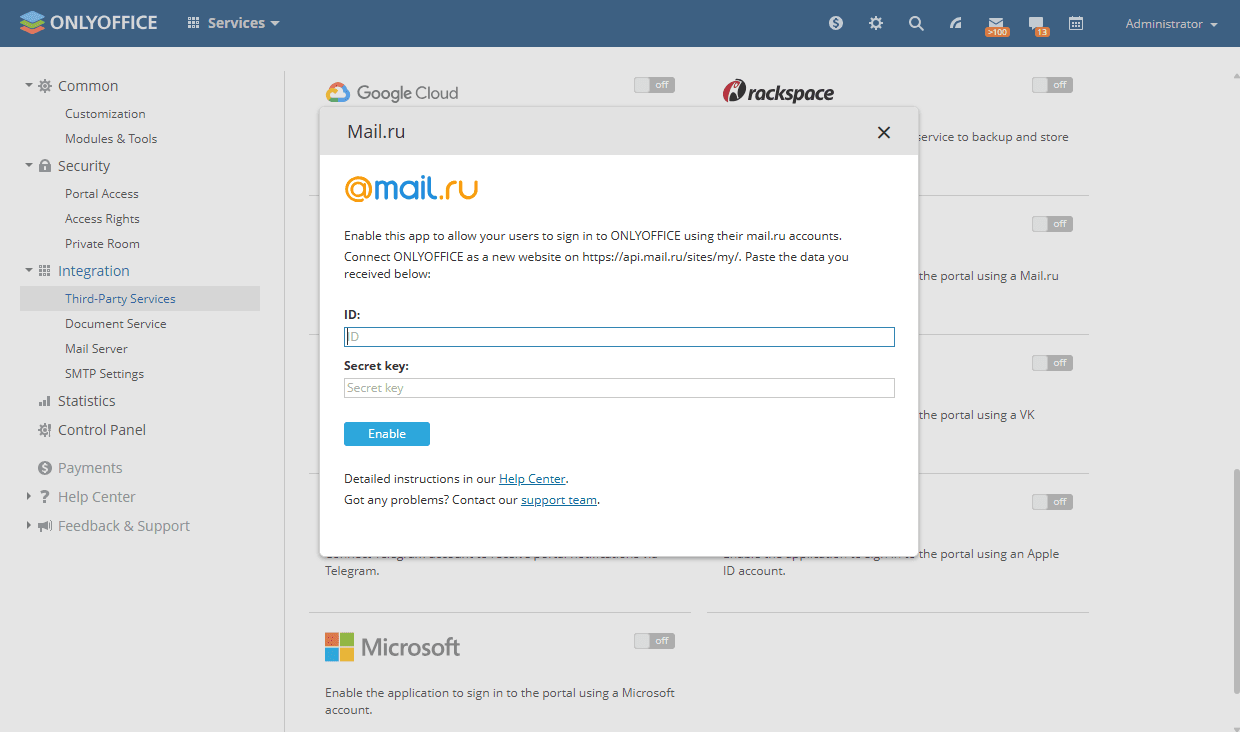Open the calendar icon in header

point(1076,23)
